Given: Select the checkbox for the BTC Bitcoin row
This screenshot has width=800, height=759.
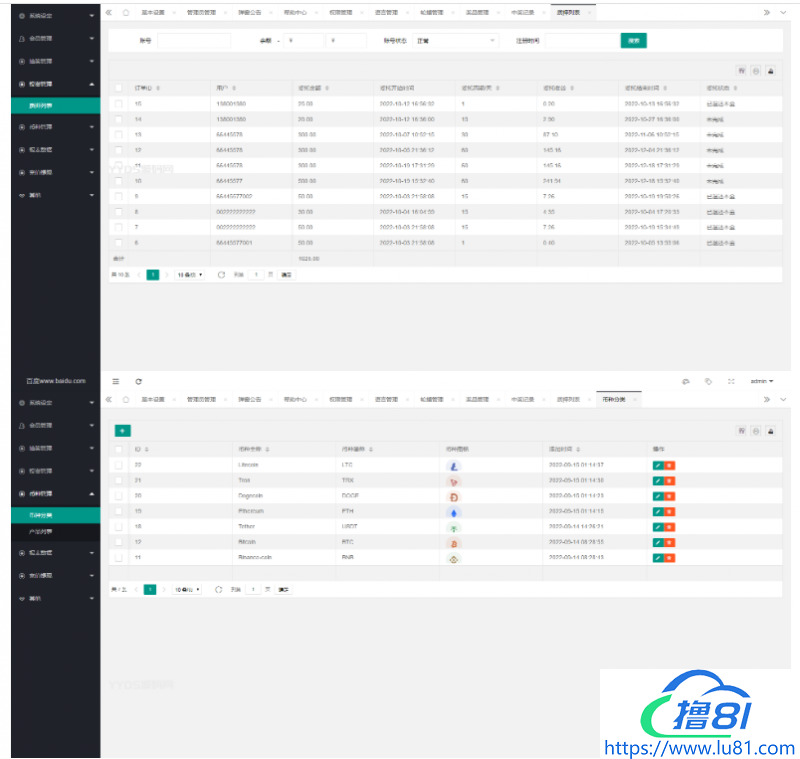Looking at the screenshot, I should [x=119, y=543].
